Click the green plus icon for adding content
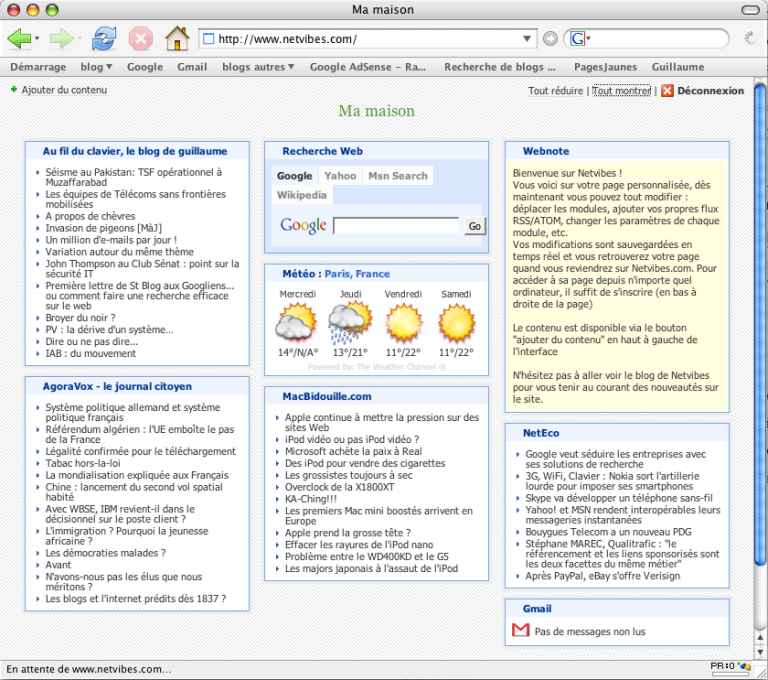This screenshot has width=768, height=680. coord(14,89)
